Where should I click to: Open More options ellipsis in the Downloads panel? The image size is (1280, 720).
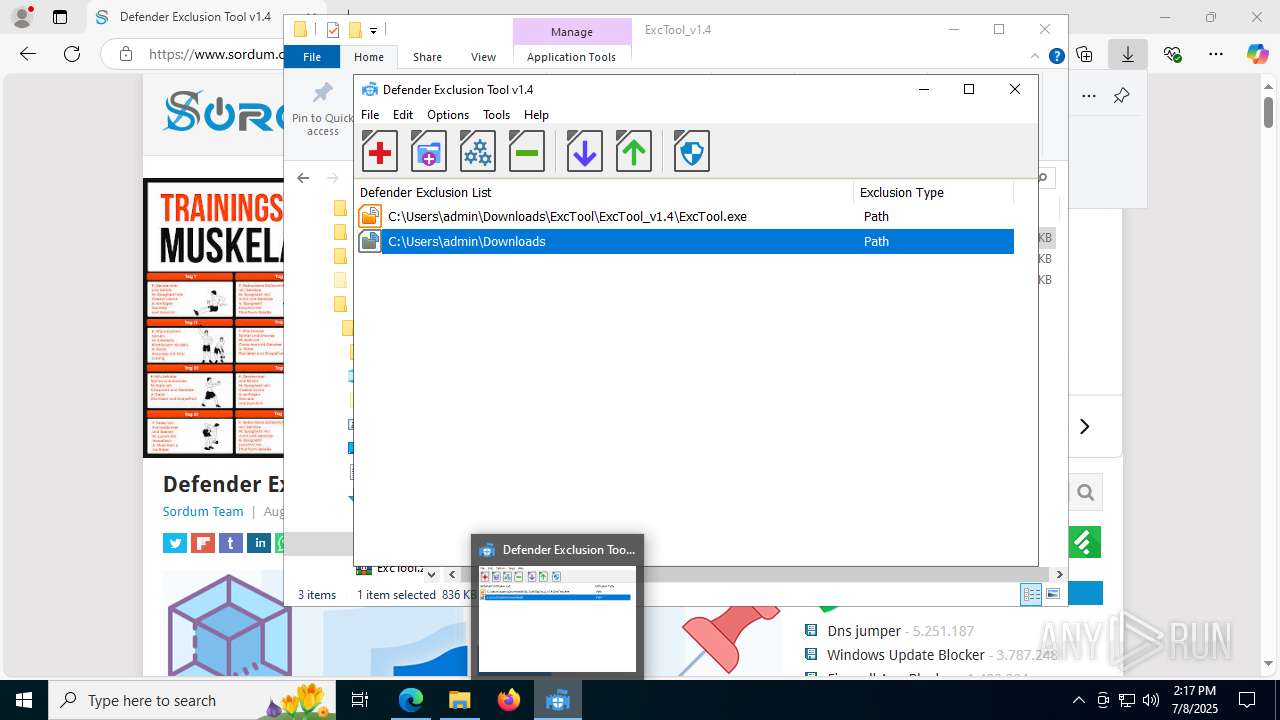tap(1089, 96)
